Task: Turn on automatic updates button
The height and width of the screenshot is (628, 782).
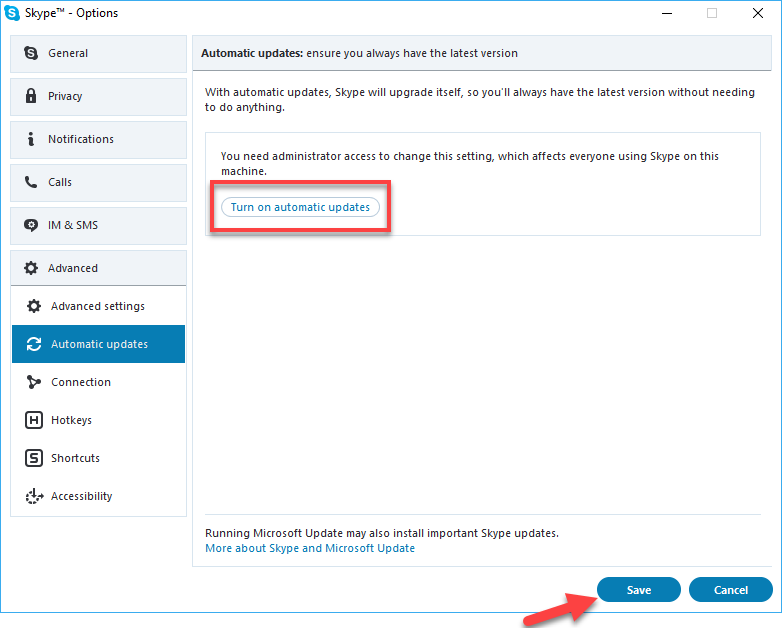Action: tap(300, 207)
